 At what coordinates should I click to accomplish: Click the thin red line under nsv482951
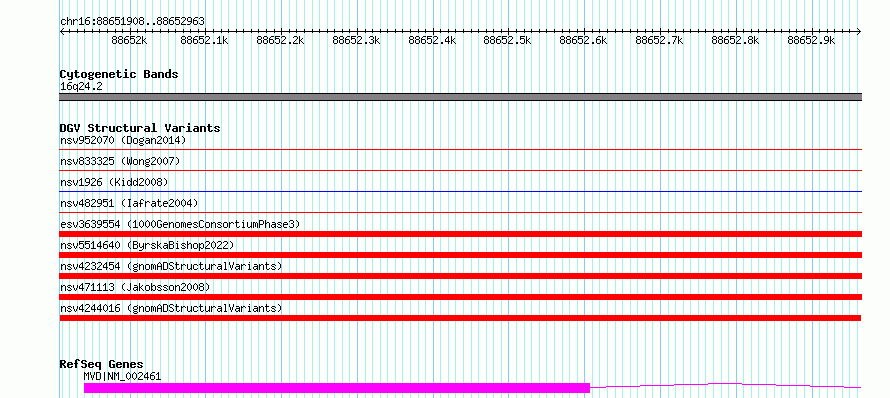point(460,212)
